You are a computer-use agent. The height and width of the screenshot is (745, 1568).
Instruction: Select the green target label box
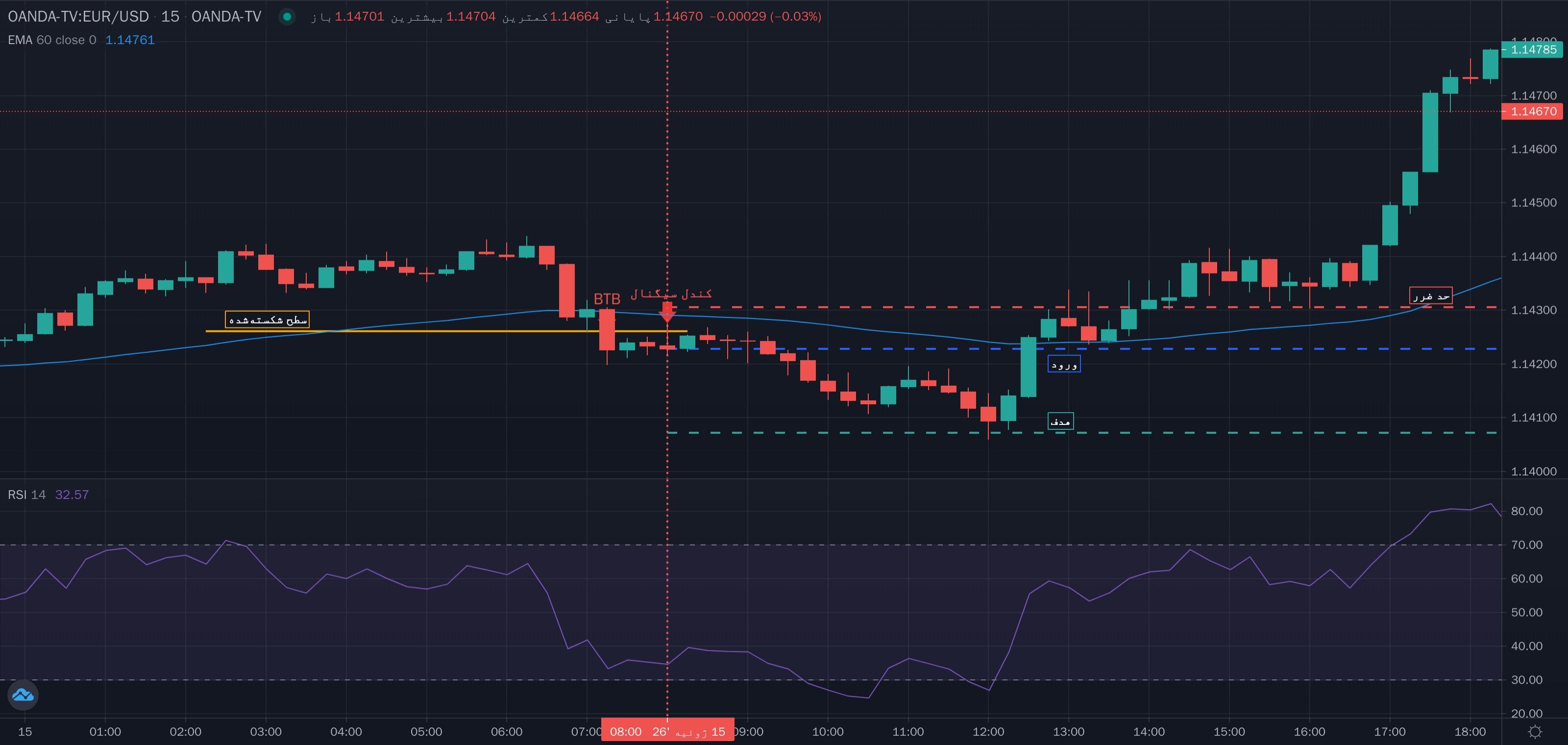click(1060, 421)
